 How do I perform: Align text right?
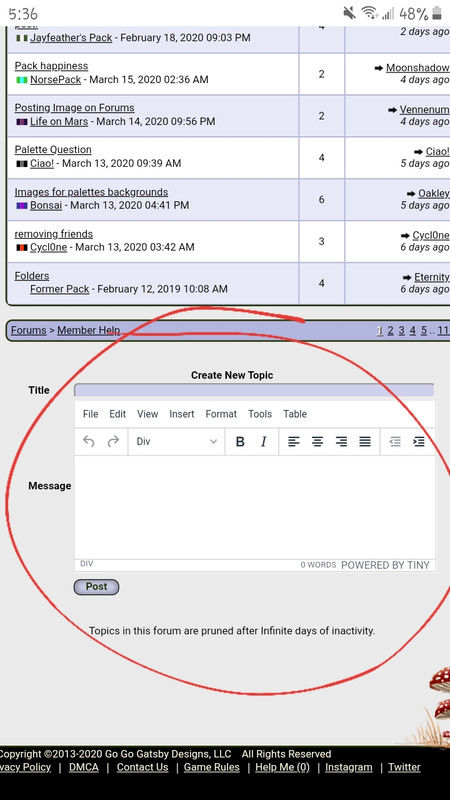[x=341, y=442]
